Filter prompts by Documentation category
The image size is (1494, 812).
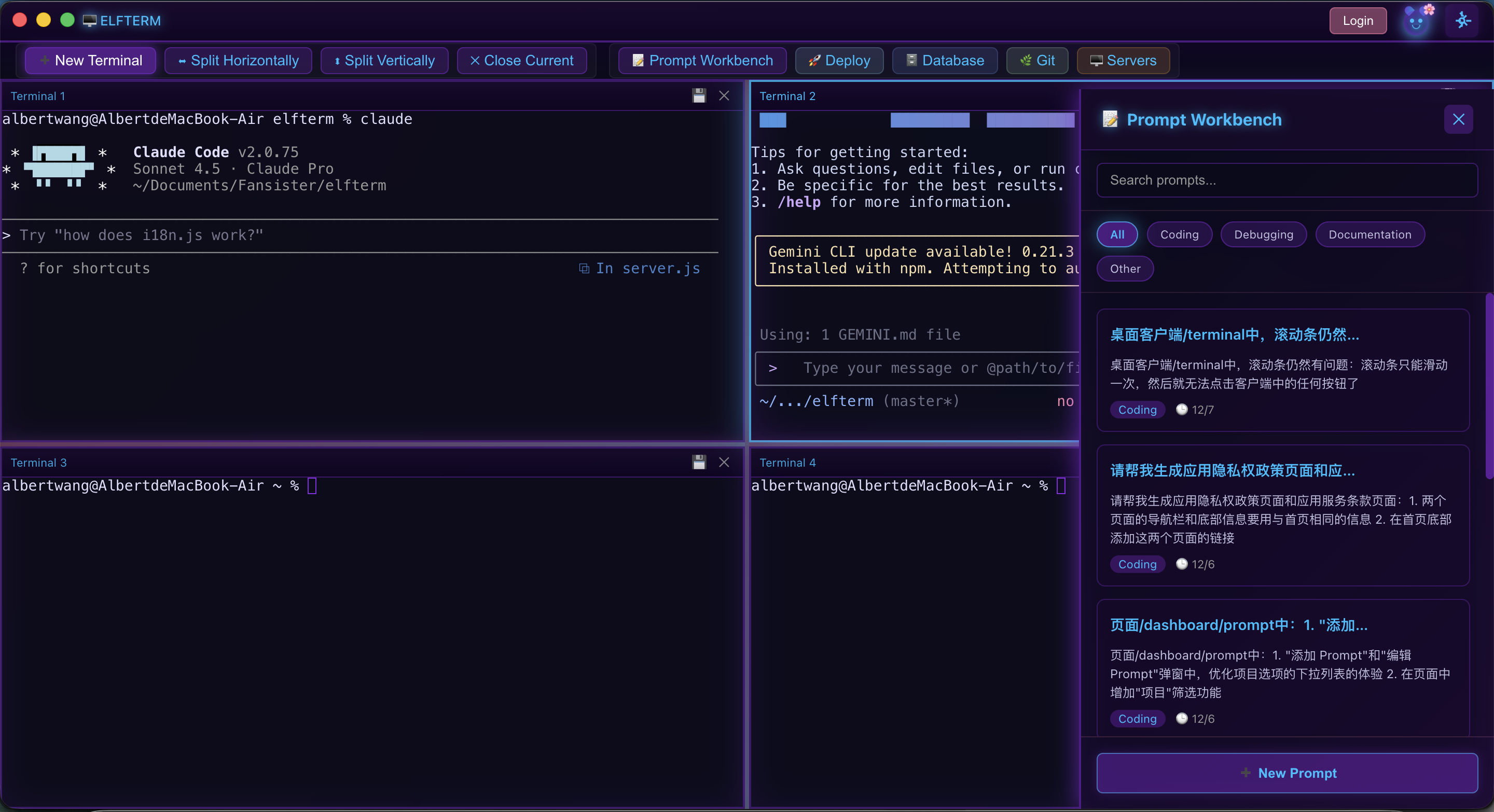[1370, 235]
